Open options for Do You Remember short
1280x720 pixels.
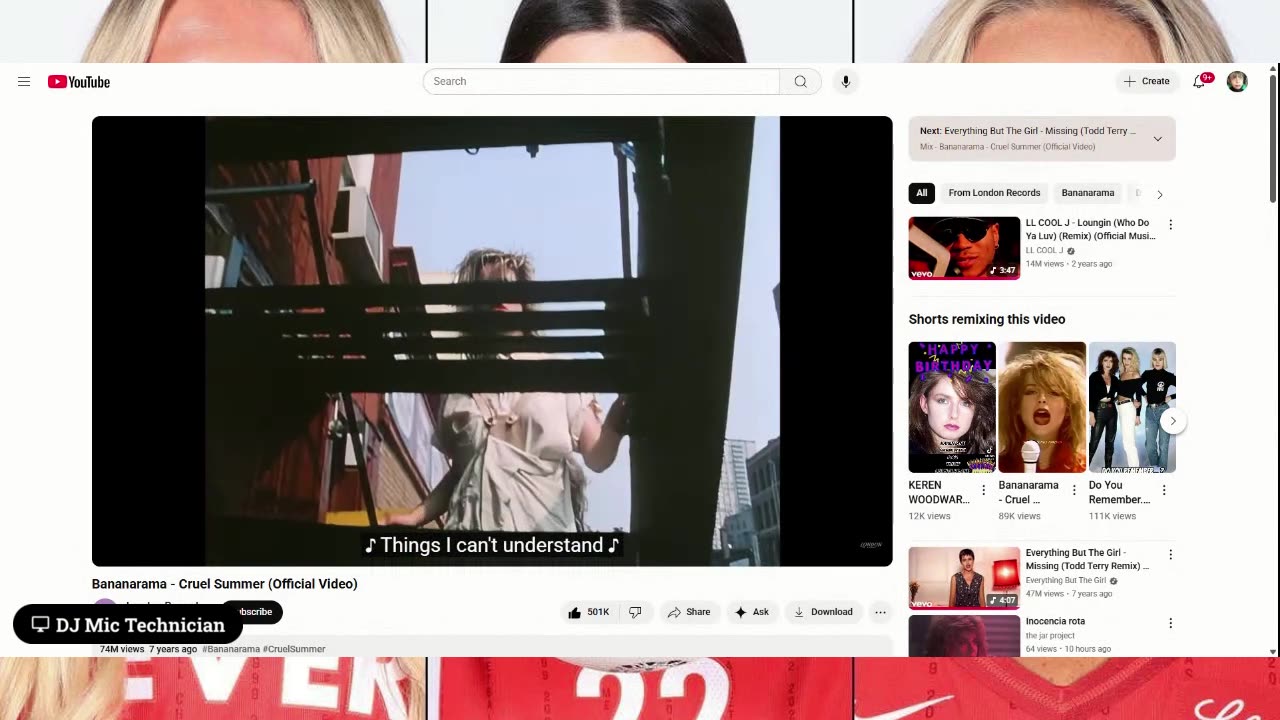coord(1164,490)
